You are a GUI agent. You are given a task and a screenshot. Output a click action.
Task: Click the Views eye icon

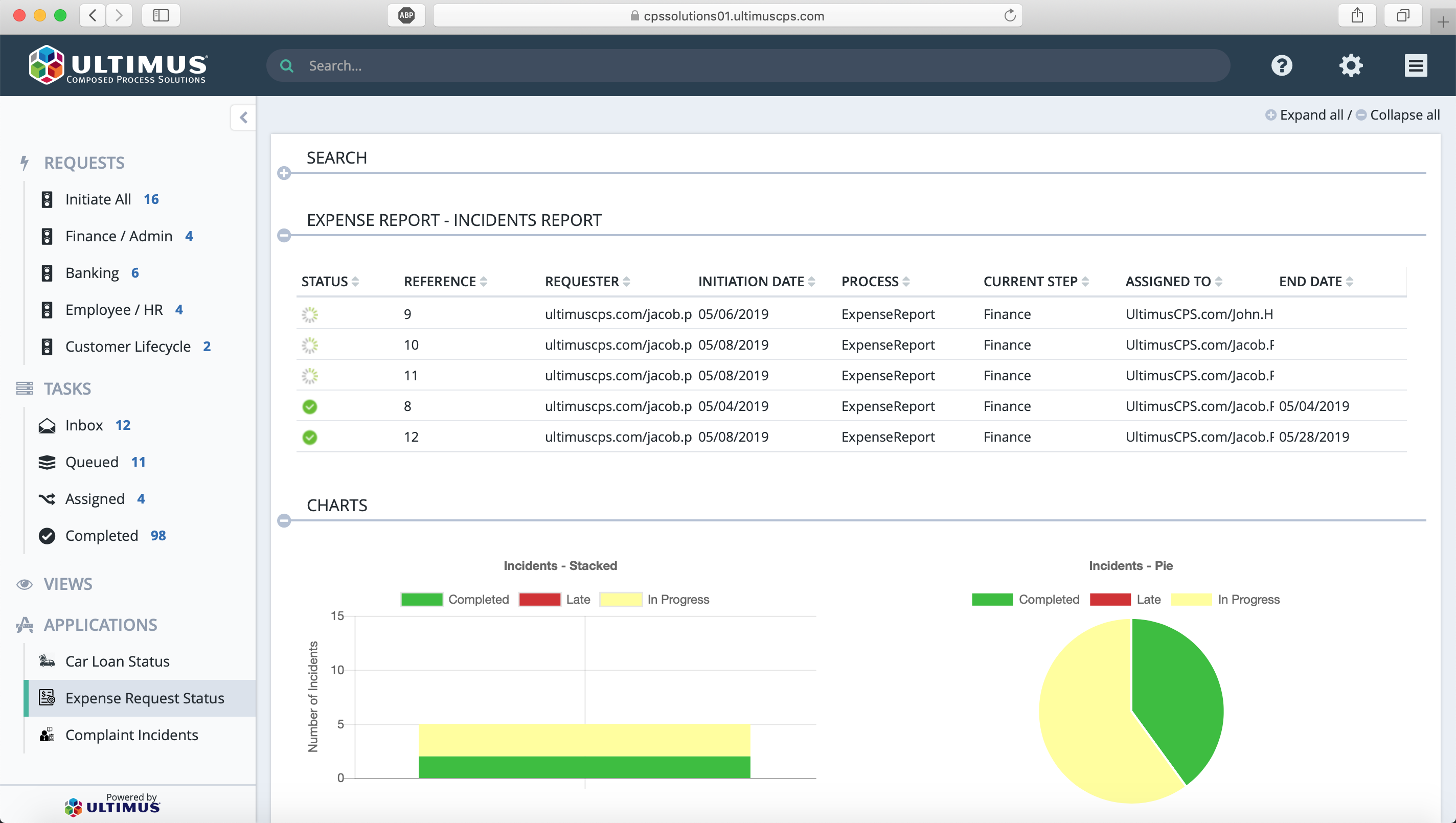pyautogui.click(x=24, y=583)
